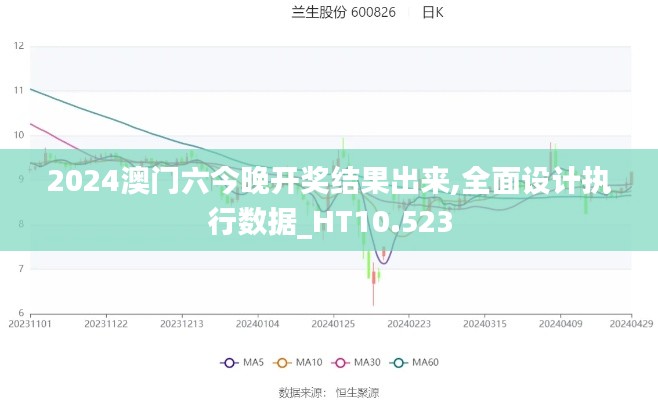This screenshot has width=658, height=400.
Task: Click the chart title 兰生股份 600826
Action: (x=343, y=12)
